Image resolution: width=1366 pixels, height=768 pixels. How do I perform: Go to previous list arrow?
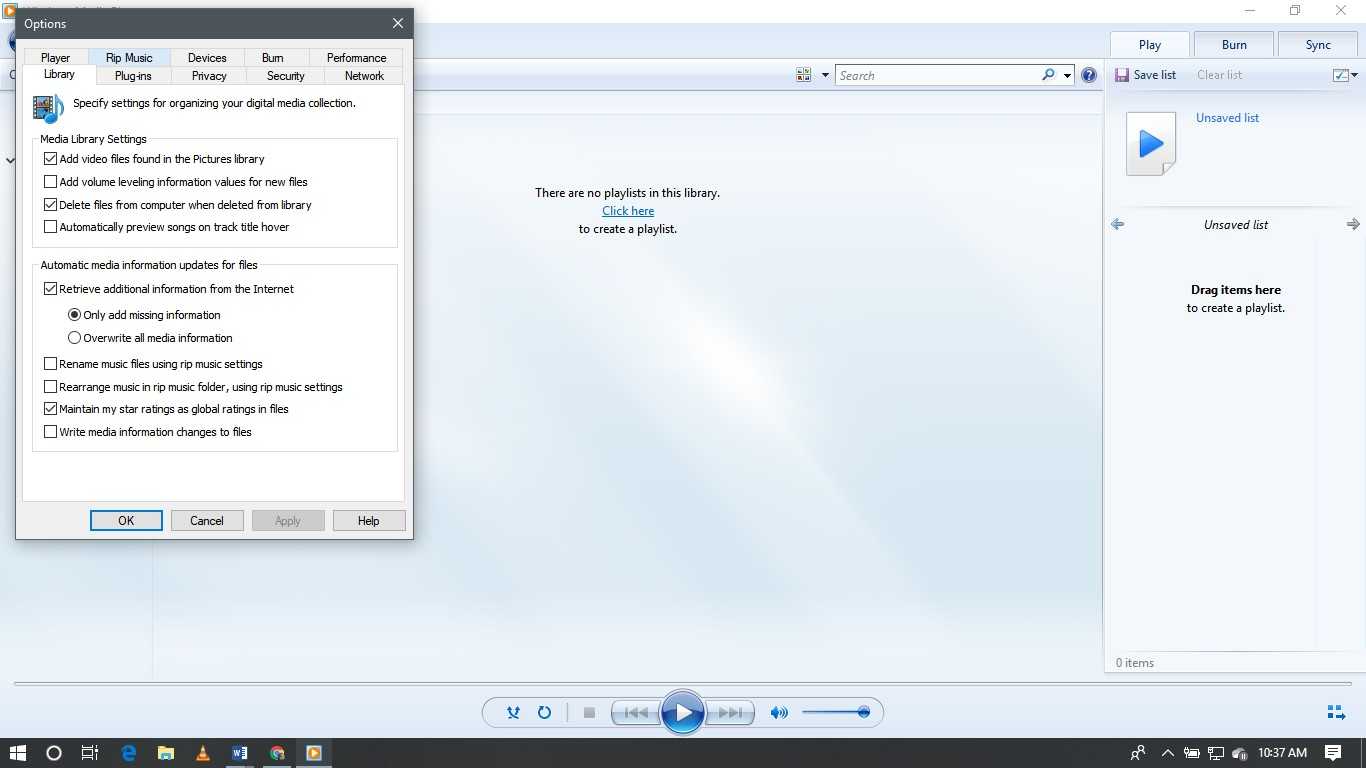(1117, 225)
